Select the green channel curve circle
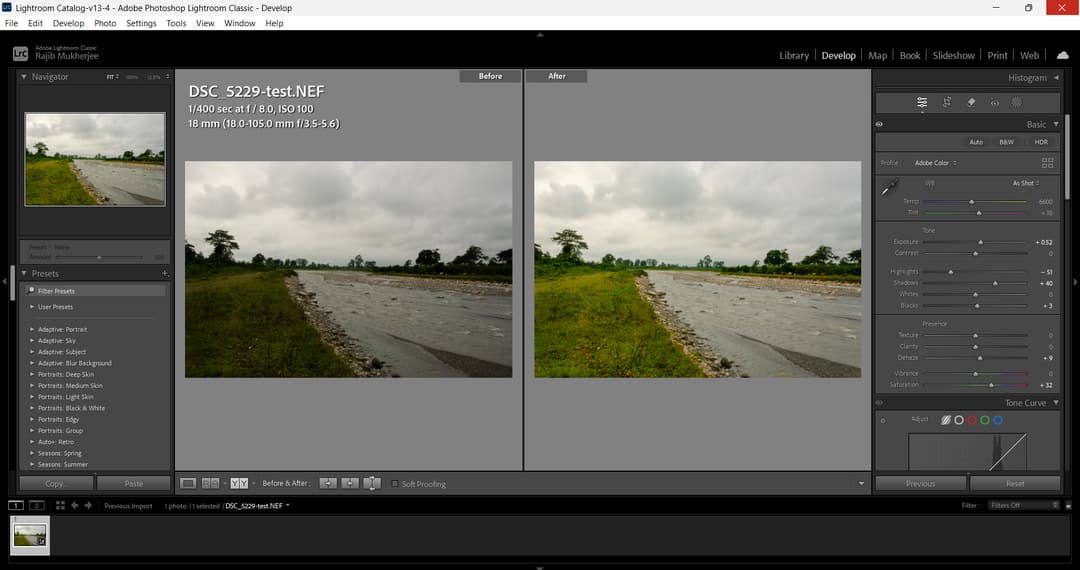 [985, 420]
